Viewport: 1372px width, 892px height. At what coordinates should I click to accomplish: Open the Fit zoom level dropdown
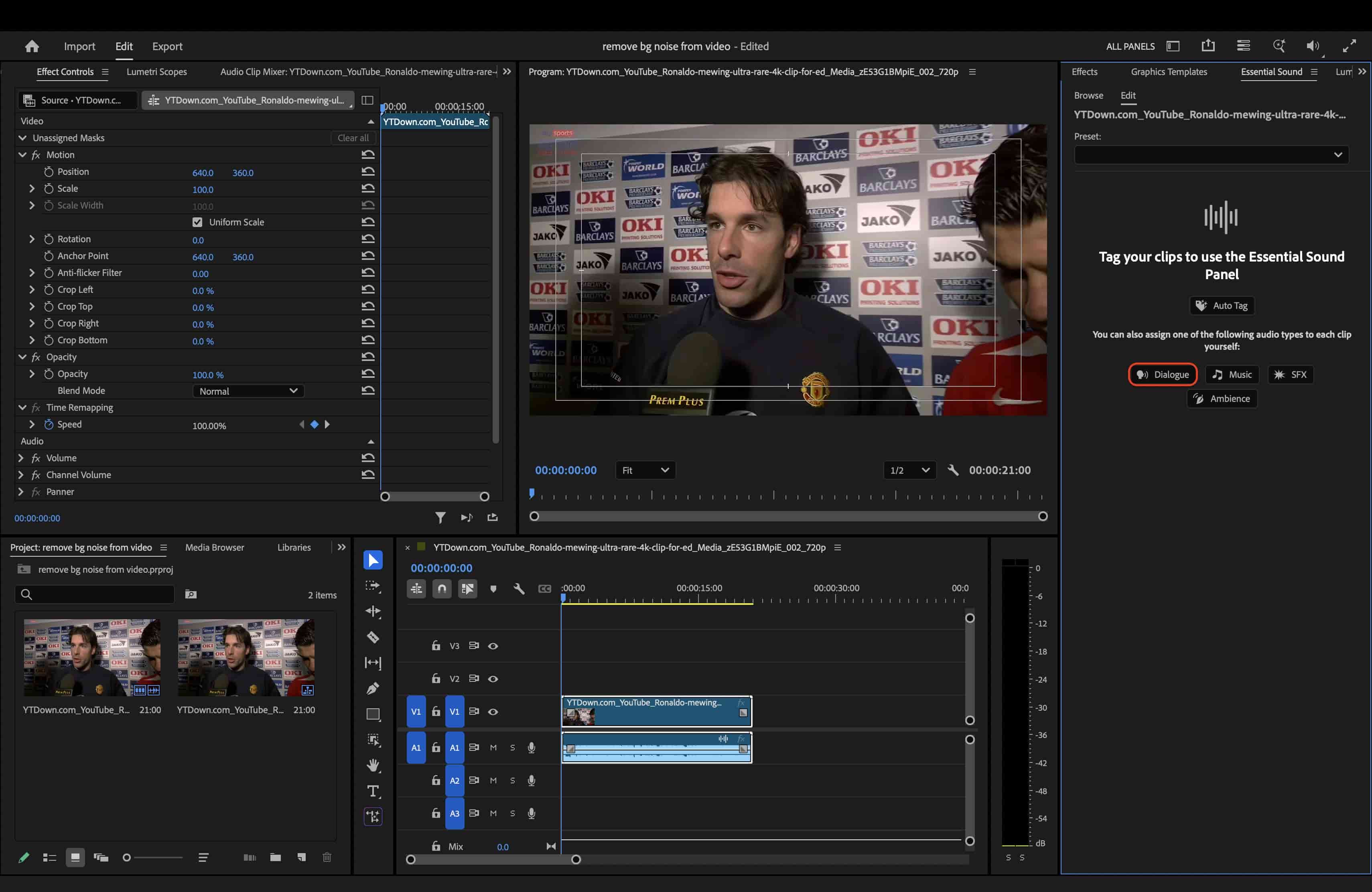(x=645, y=470)
